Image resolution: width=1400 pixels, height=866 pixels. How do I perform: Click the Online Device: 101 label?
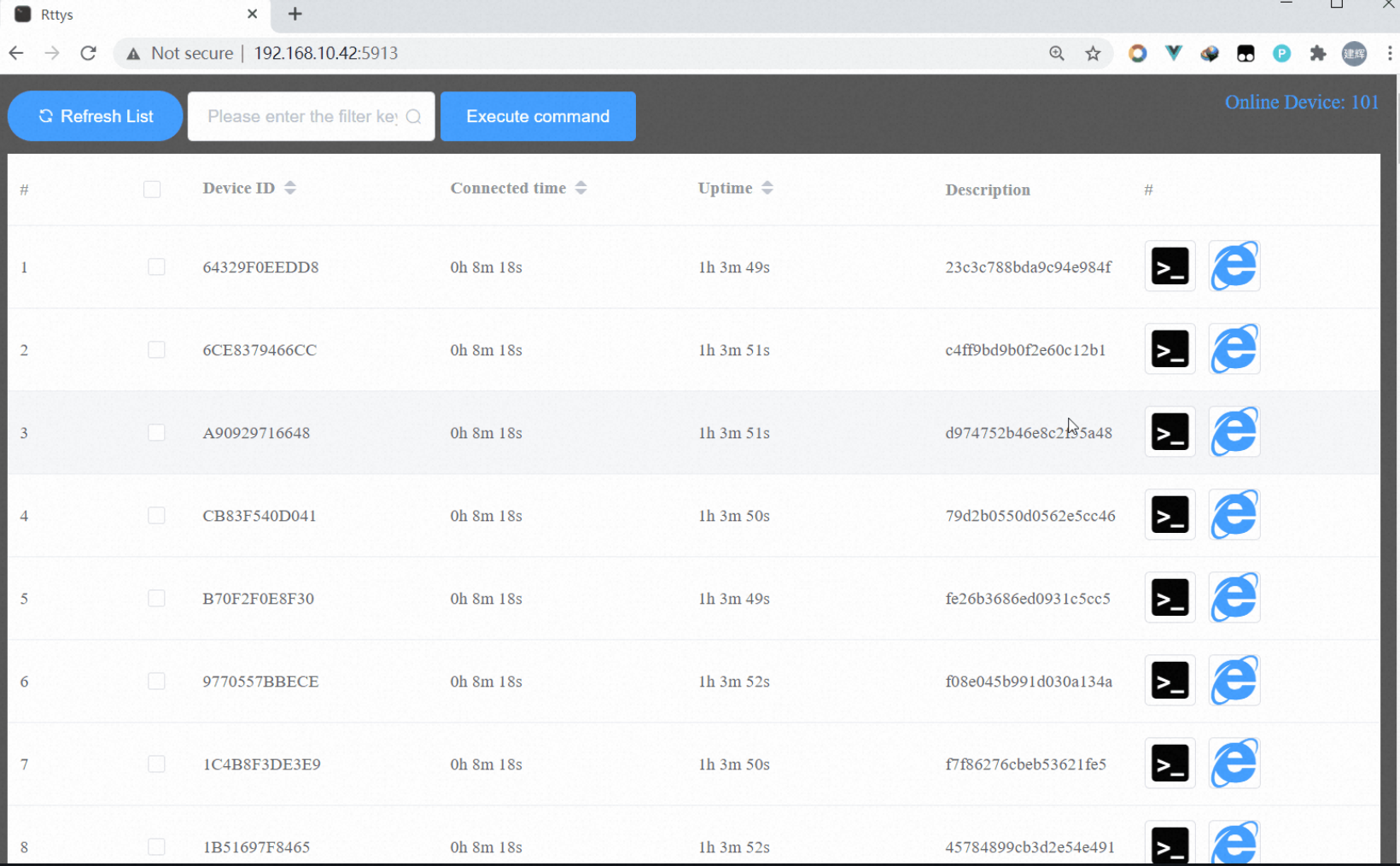click(x=1302, y=102)
